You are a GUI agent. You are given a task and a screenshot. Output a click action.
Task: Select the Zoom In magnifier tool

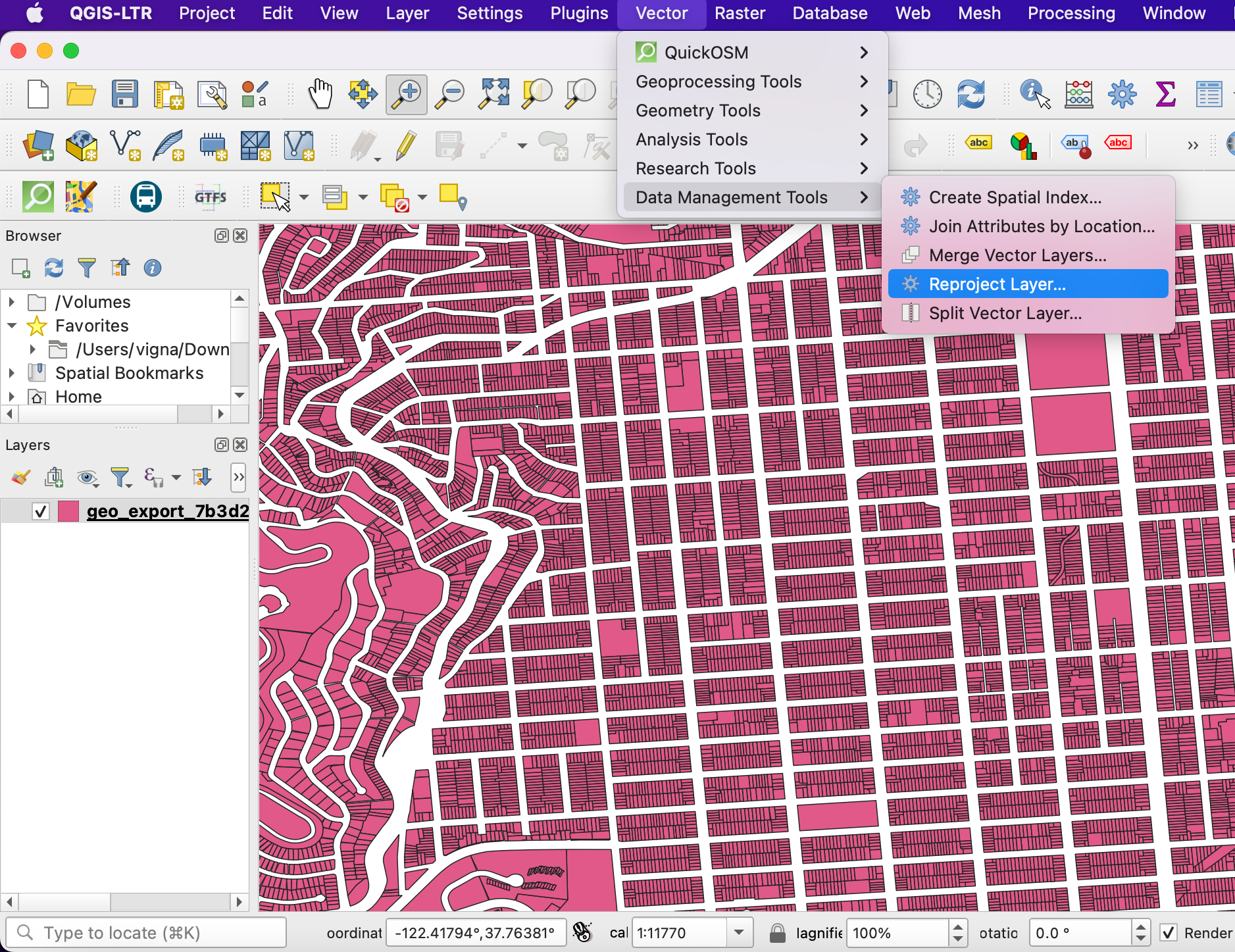pyautogui.click(x=407, y=94)
